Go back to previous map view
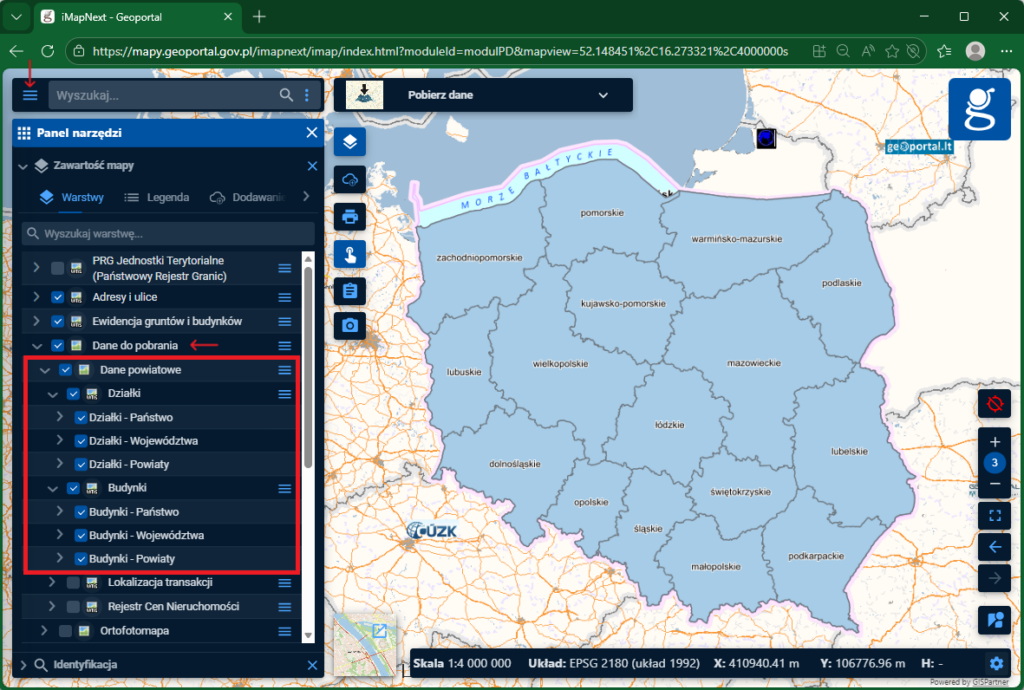 tap(994, 547)
